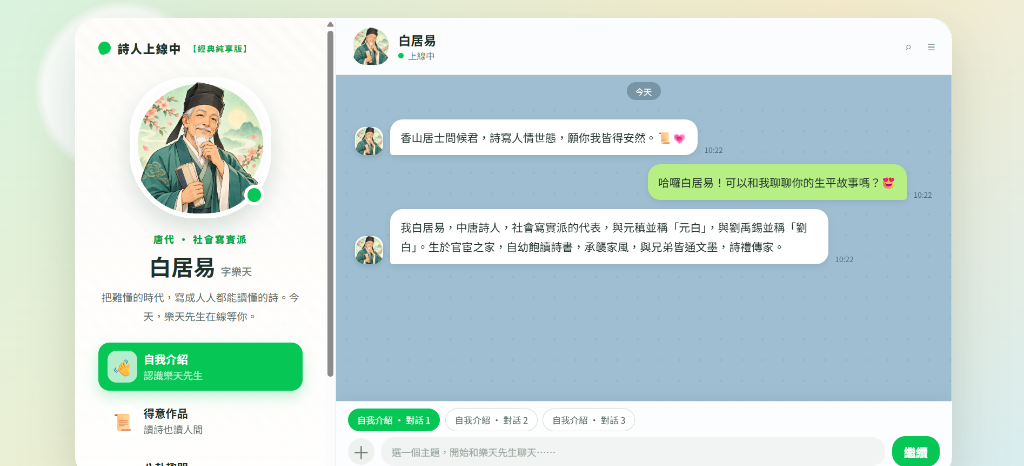Switch to 自我介紹・對話 1 tab
The height and width of the screenshot is (466, 1024).
tap(394, 420)
